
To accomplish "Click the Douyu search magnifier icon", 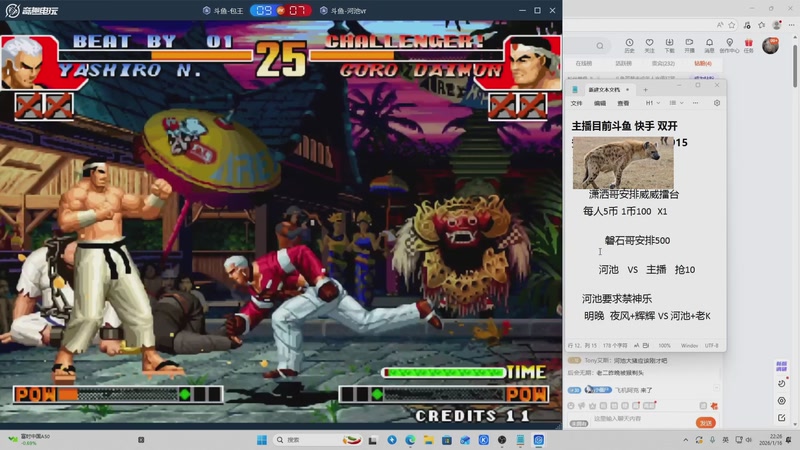I will [x=600, y=46].
